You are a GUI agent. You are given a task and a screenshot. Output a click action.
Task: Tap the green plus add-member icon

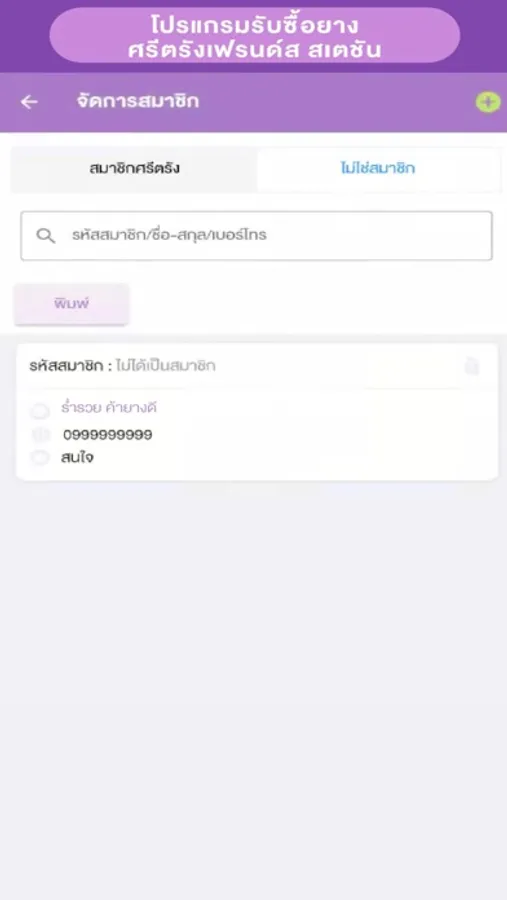click(488, 102)
